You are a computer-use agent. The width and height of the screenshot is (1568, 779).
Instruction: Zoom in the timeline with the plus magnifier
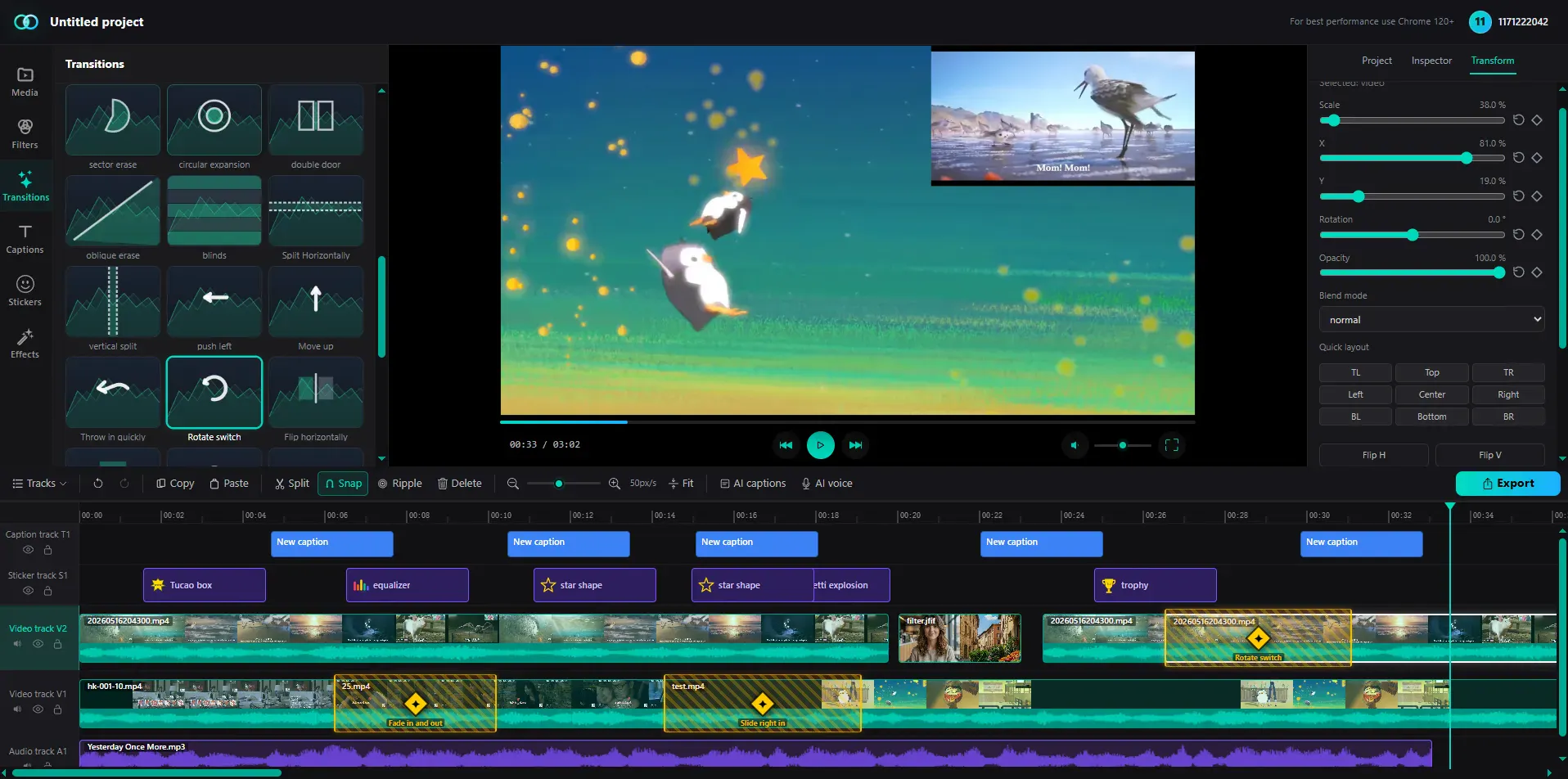[615, 484]
